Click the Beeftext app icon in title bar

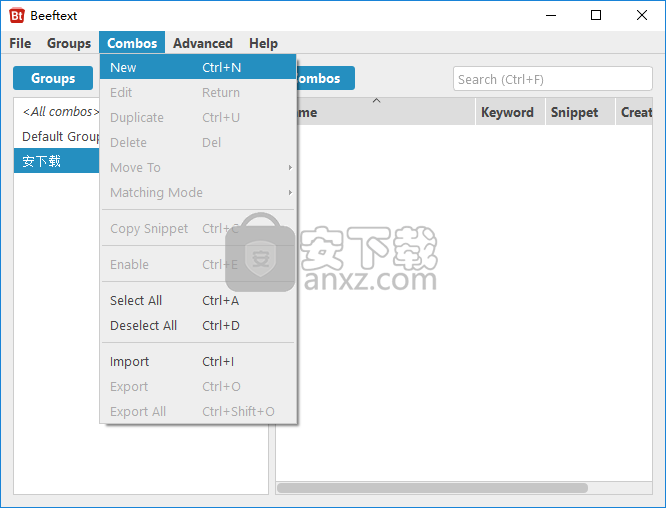[16, 15]
